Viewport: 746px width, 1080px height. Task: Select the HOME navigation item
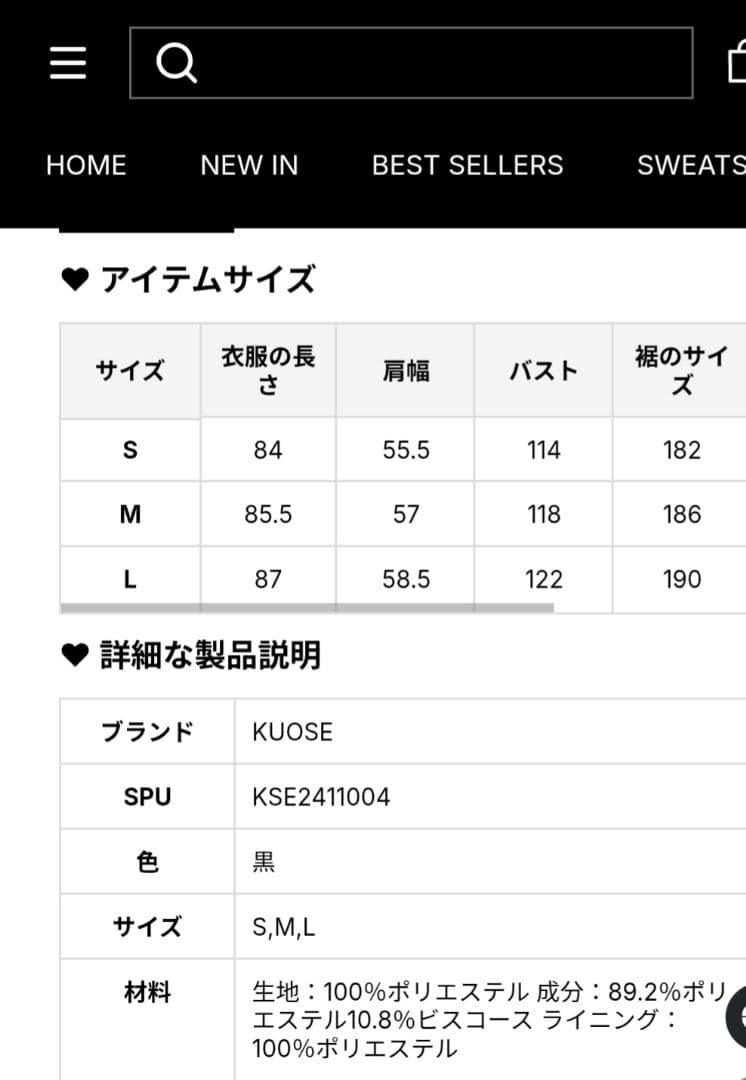click(x=86, y=165)
